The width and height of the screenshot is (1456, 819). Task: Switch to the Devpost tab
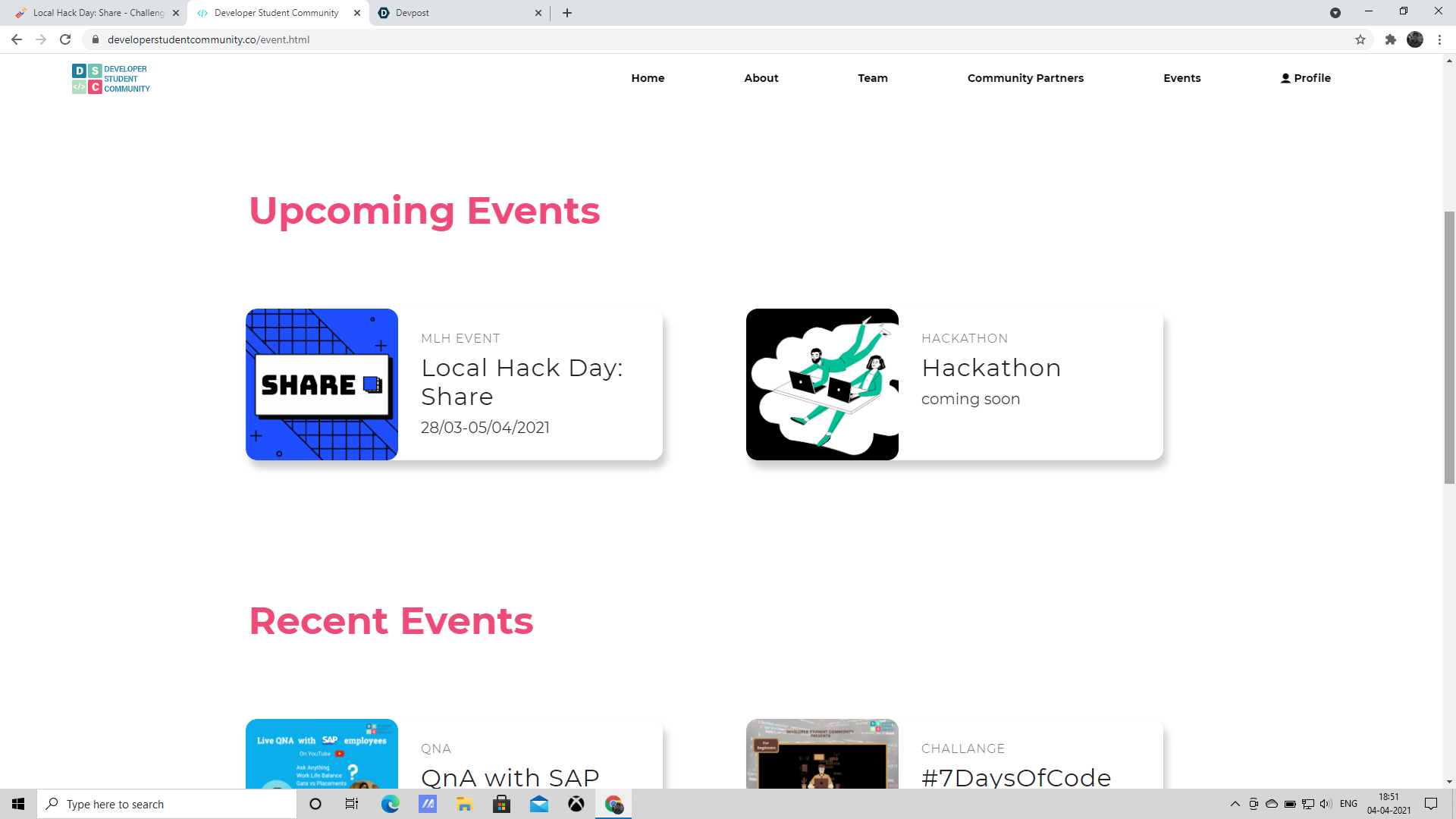coord(455,13)
